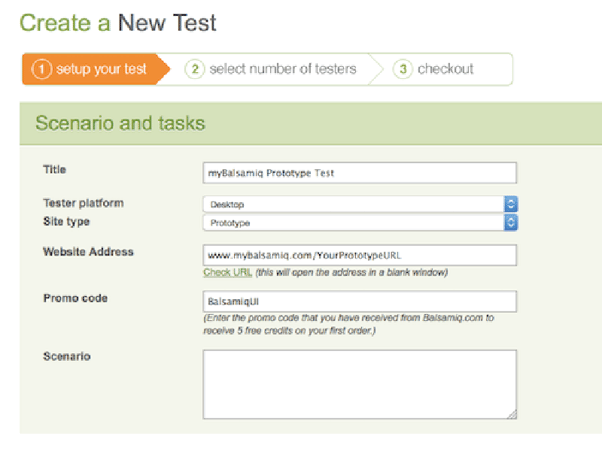Screen dimensions: 602x451
Task: Grab the Scenario textarea resize handle
Action: pyautogui.click(x=511, y=413)
